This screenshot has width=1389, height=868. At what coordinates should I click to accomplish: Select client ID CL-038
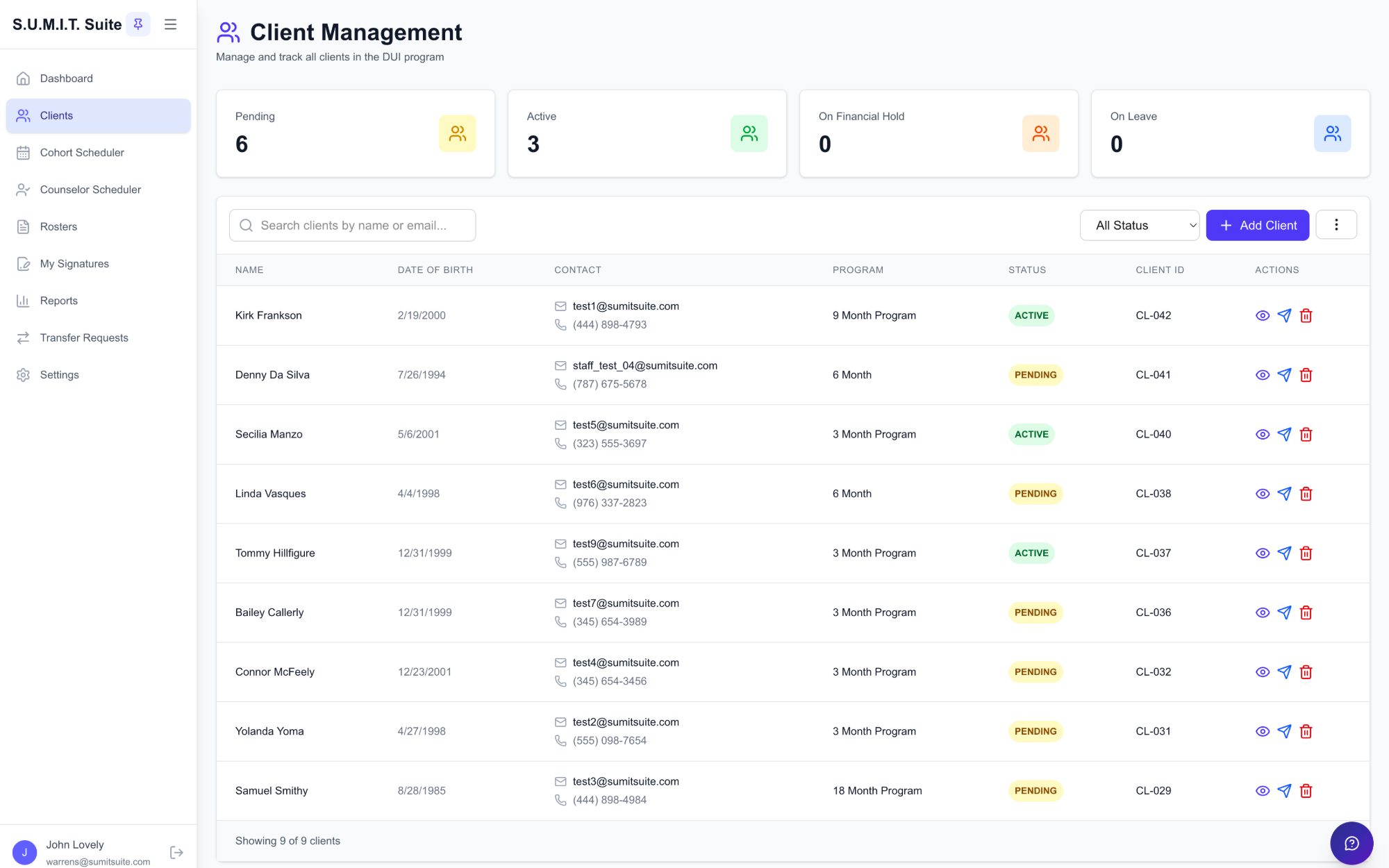coord(1154,494)
